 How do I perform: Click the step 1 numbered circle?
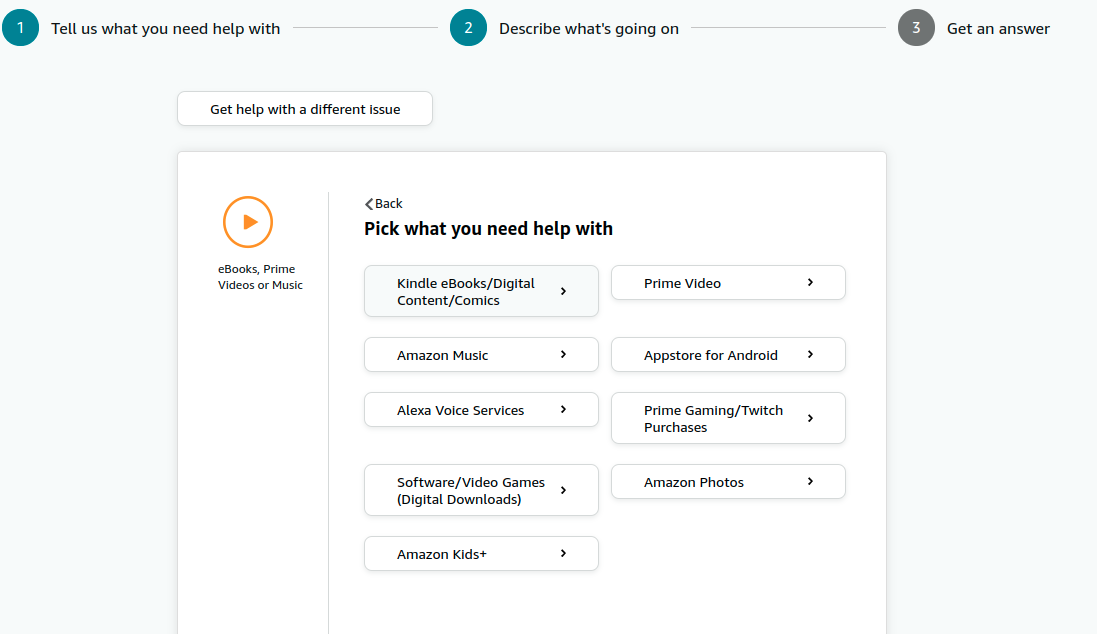tap(20, 28)
